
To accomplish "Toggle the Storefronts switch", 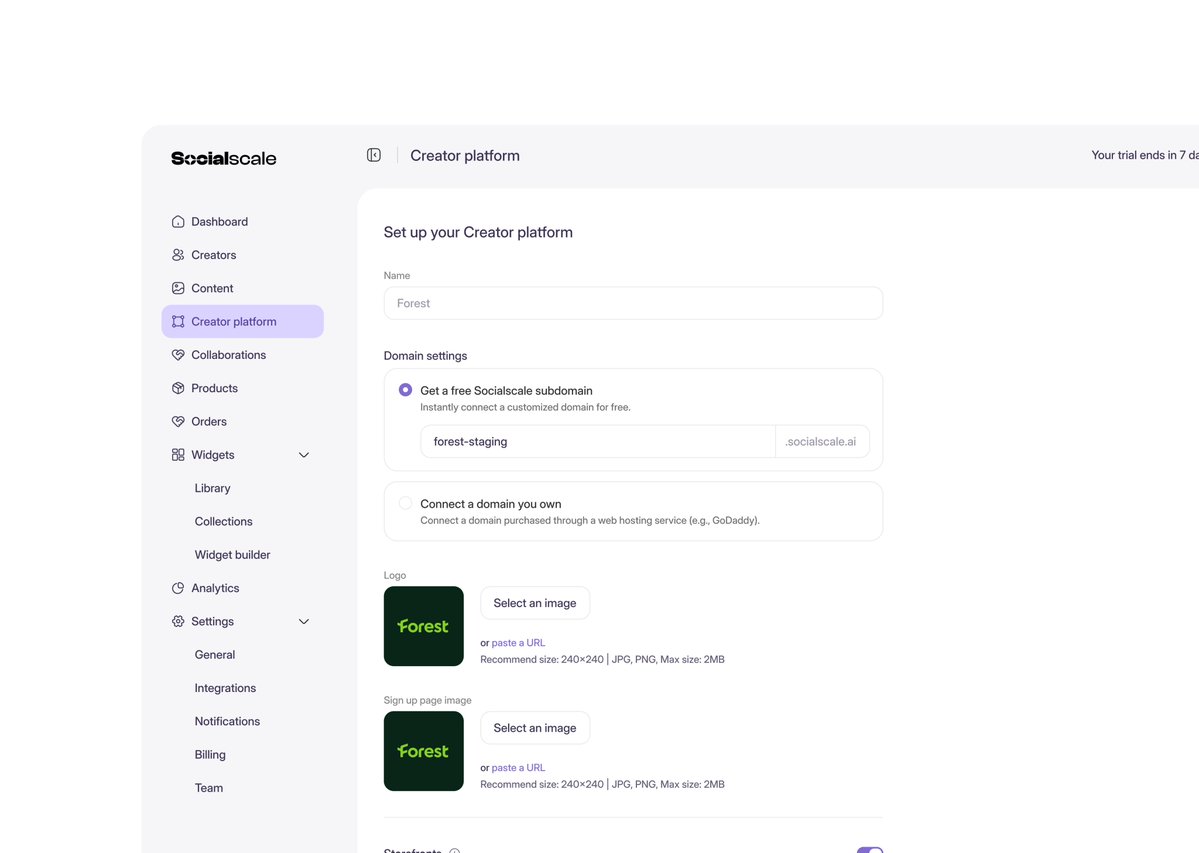I will [870, 850].
